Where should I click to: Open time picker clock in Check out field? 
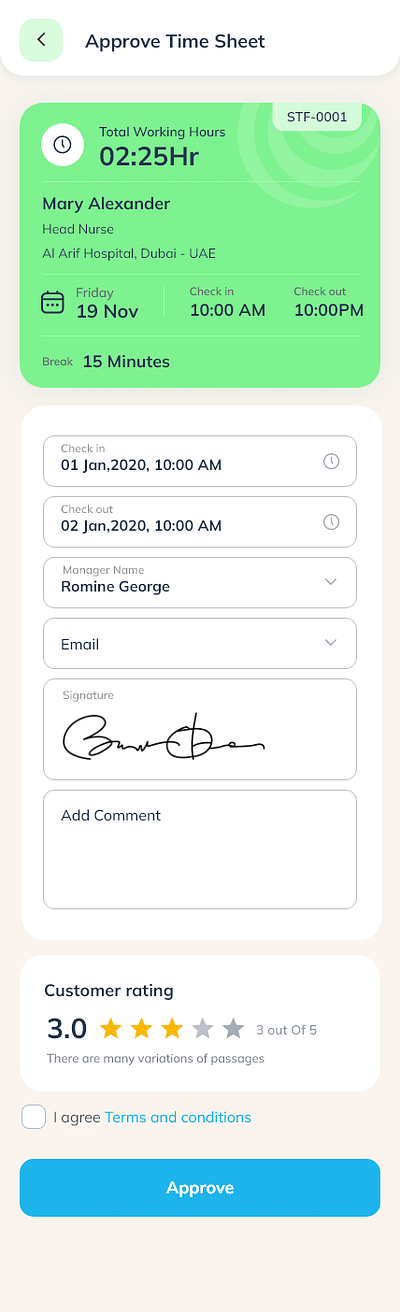(x=331, y=522)
